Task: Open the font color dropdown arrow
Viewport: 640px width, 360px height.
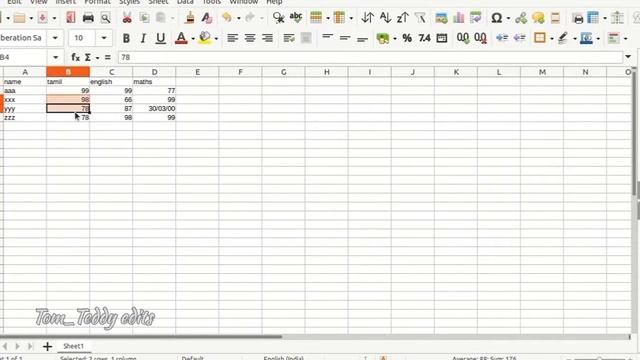Action: tap(193, 39)
